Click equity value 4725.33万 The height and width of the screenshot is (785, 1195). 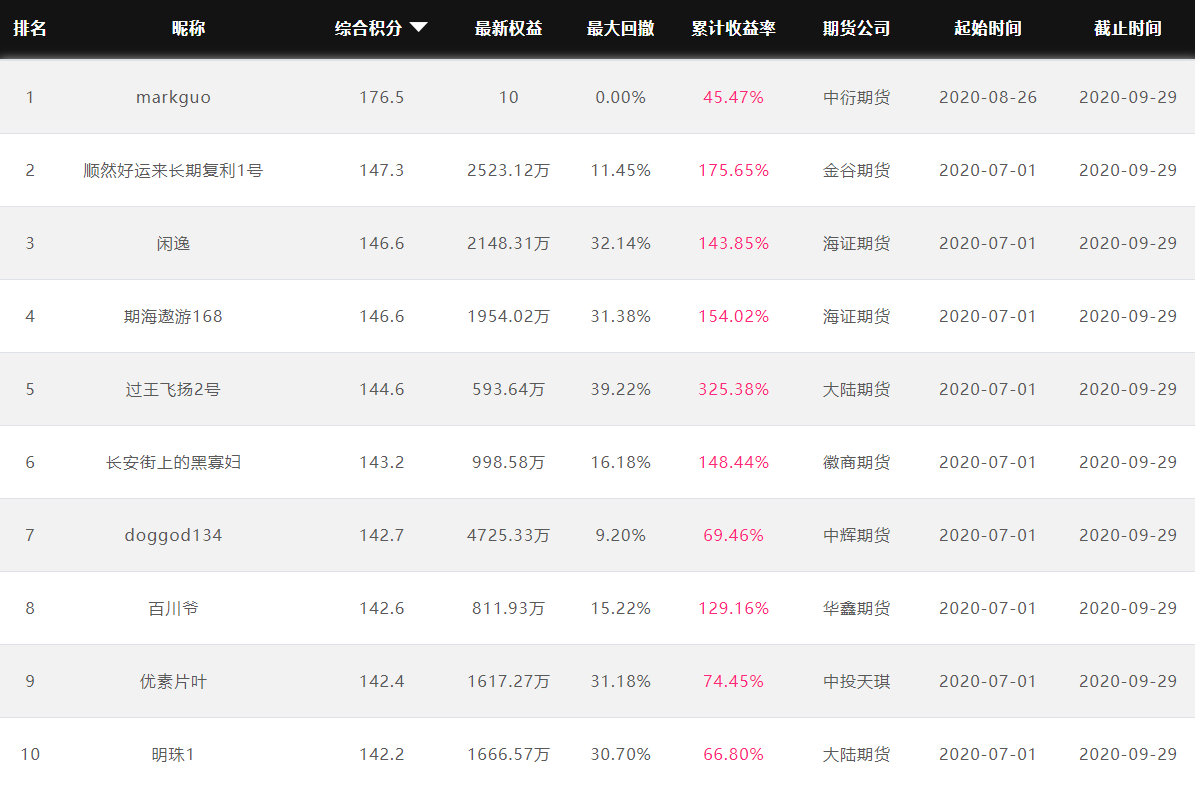coord(508,535)
